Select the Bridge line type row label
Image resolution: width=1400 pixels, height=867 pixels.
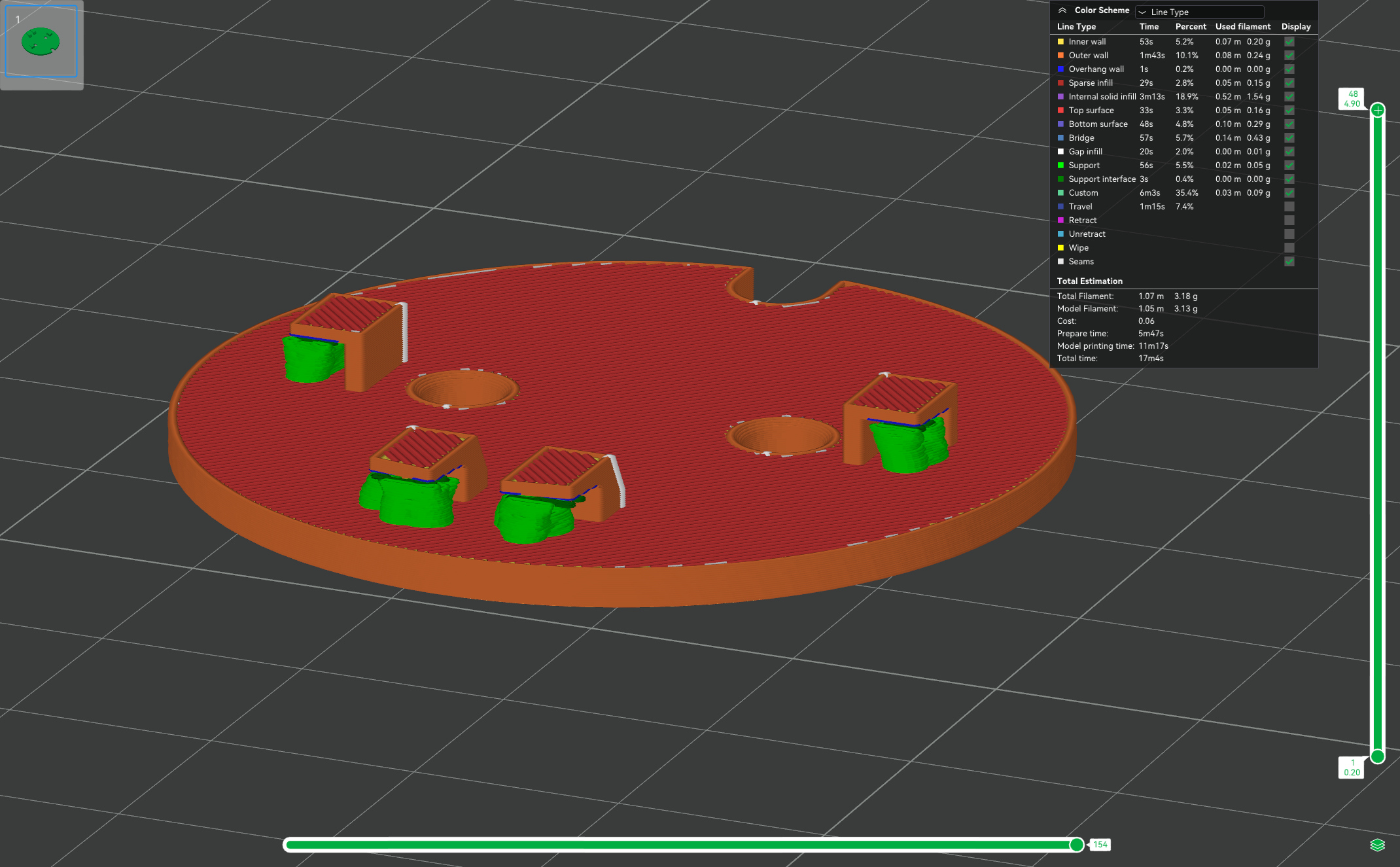coord(1081,138)
